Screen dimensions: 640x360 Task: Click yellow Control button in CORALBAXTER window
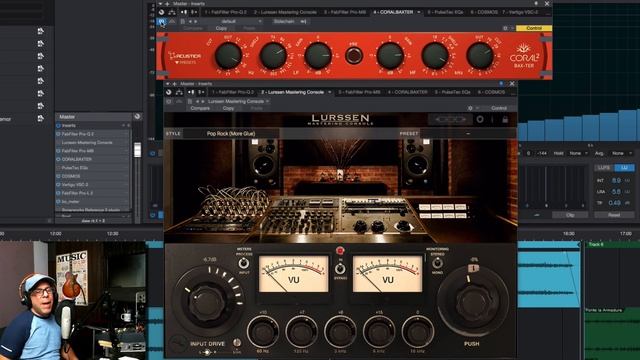coord(534,28)
